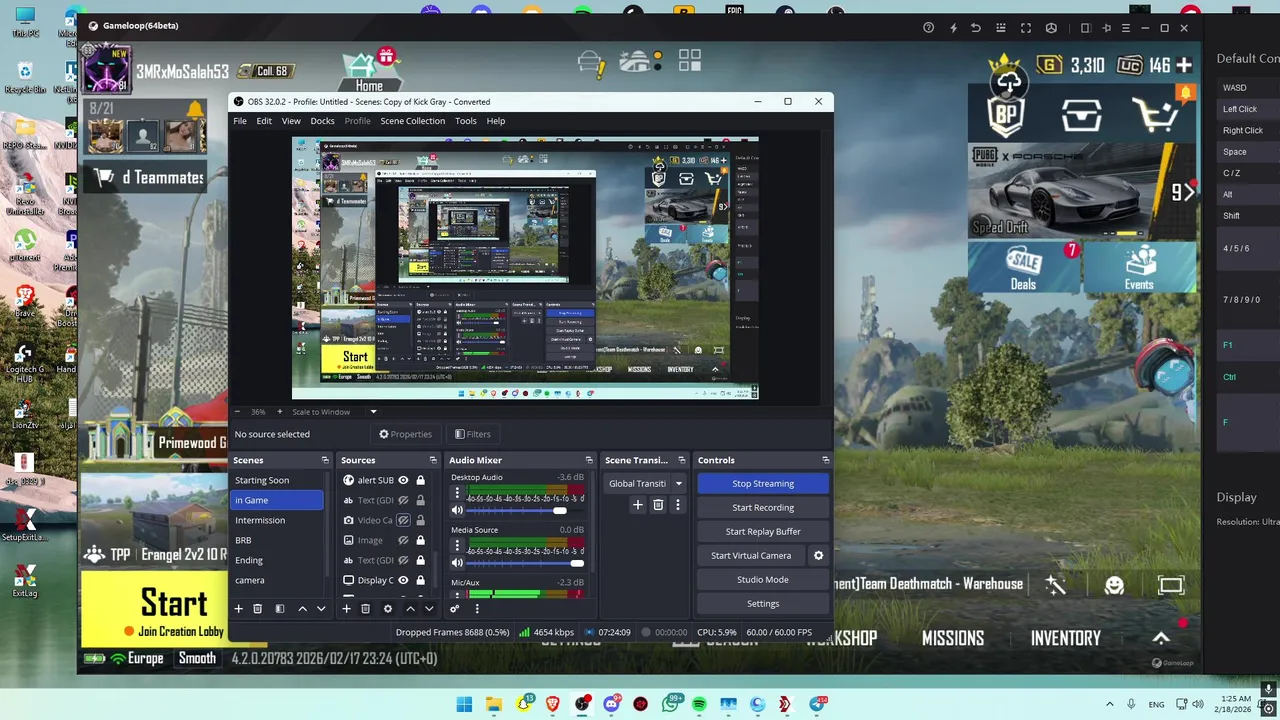Mute the Desktop Audio speaker icon

coord(457,510)
